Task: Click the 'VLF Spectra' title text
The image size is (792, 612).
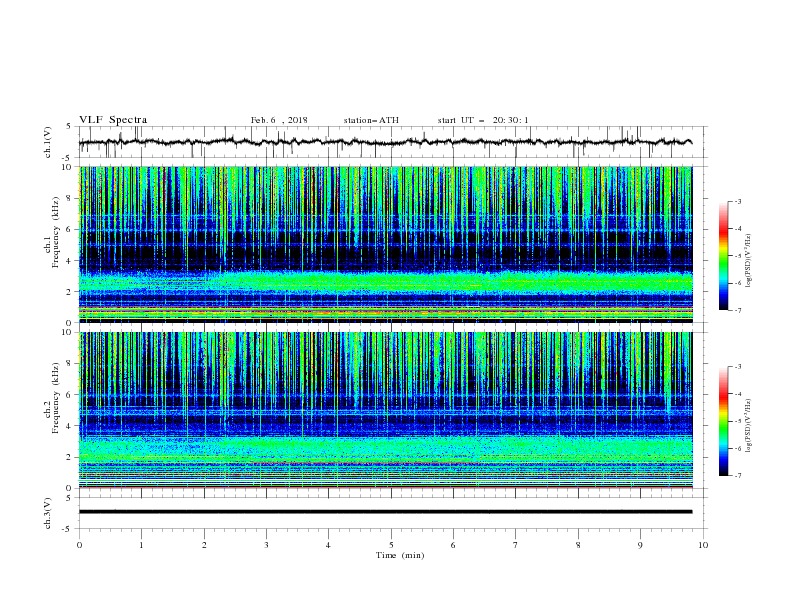Action: [x=113, y=120]
